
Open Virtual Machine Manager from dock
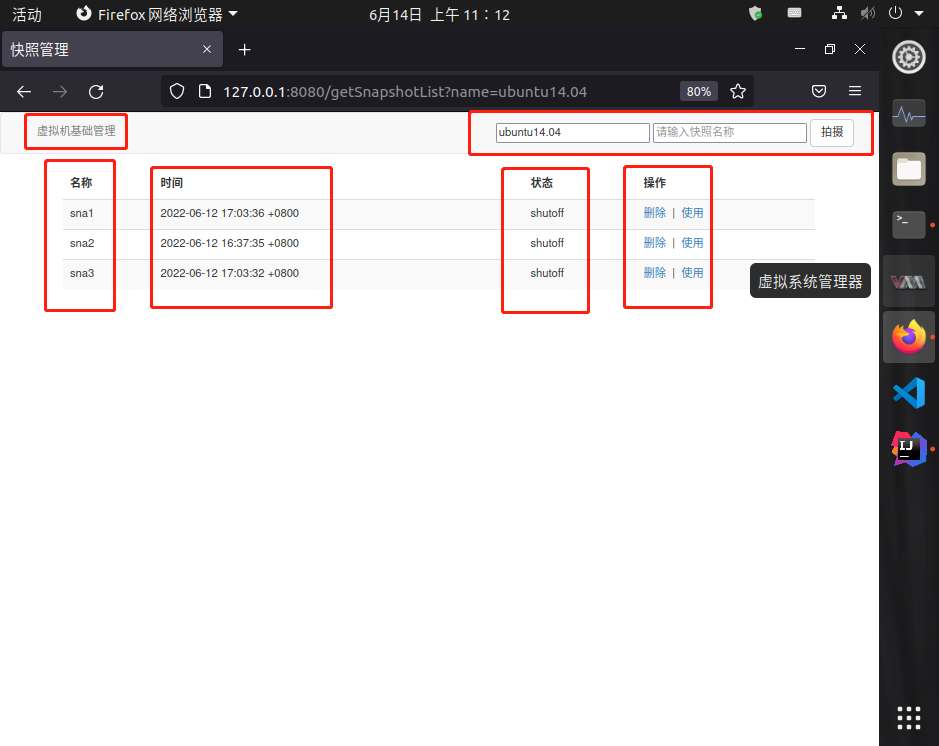908,281
